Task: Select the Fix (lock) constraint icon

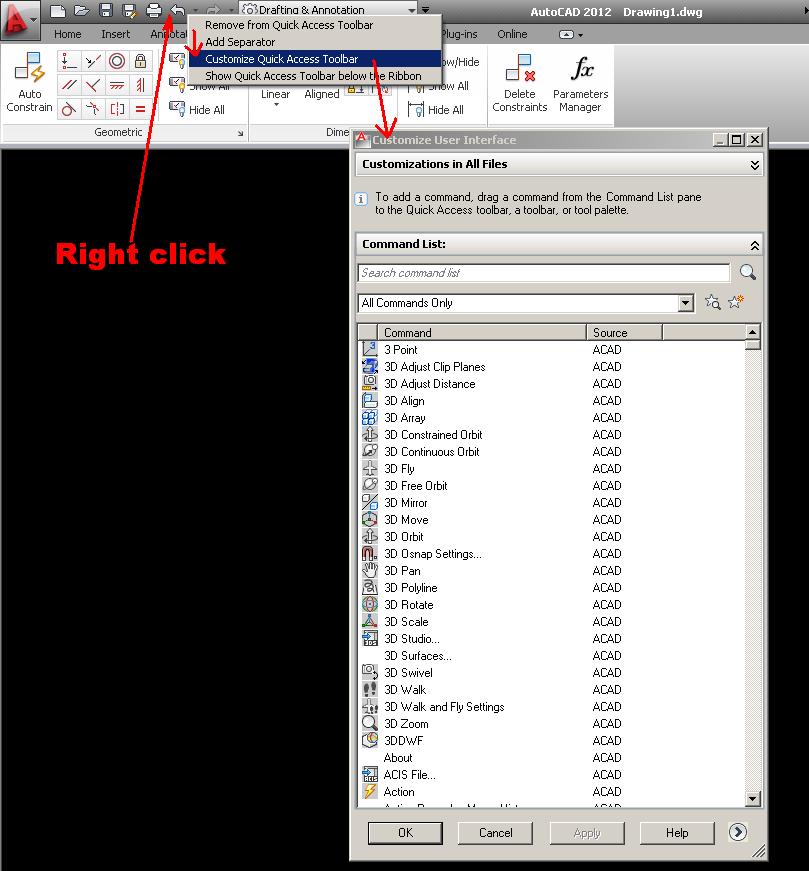Action: 141,61
